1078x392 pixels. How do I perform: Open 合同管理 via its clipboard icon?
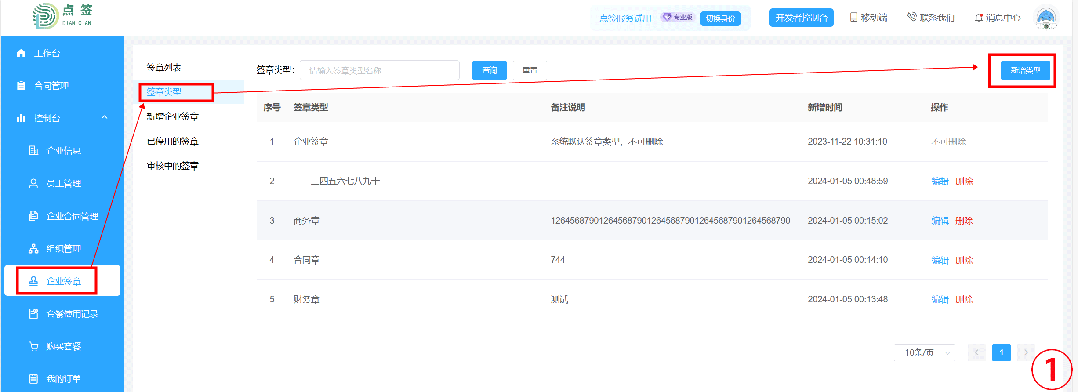click(x=21, y=86)
